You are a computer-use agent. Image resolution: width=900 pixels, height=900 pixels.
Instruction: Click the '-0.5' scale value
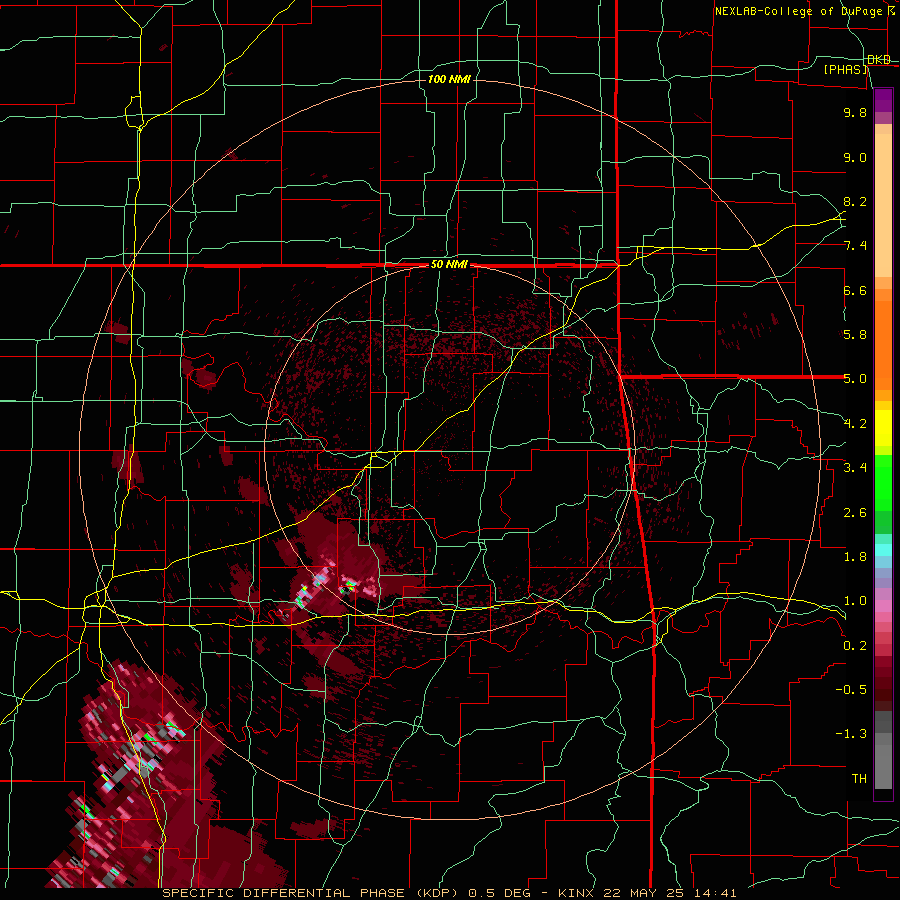pos(851,689)
